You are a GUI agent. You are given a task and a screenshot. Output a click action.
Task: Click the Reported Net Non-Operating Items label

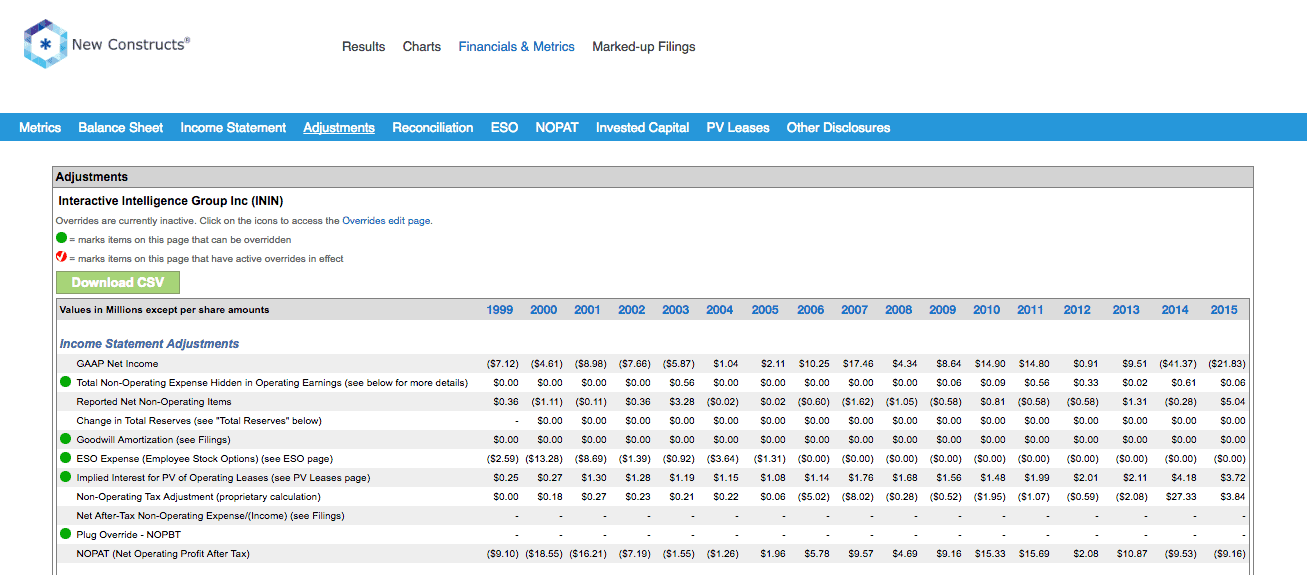(154, 401)
